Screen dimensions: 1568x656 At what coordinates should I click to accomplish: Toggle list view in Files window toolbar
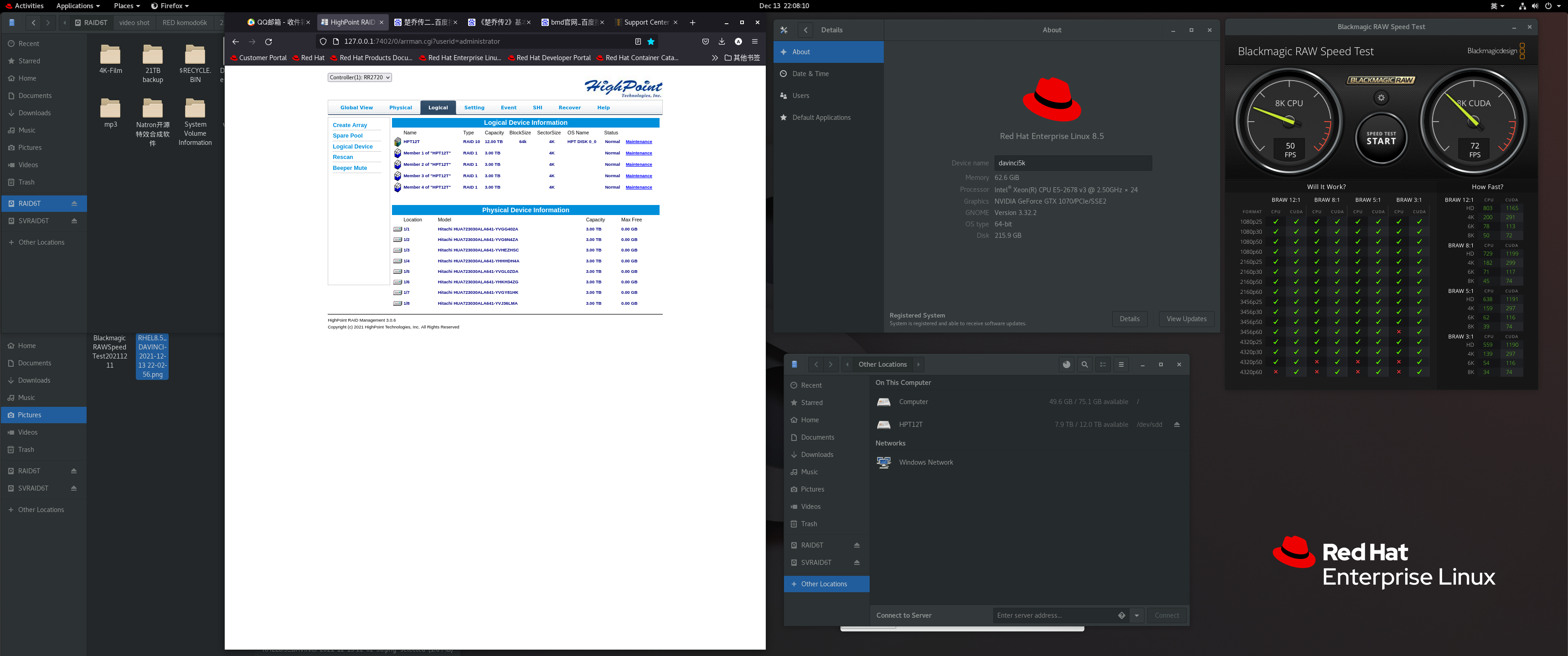pyautogui.click(x=1102, y=364)
